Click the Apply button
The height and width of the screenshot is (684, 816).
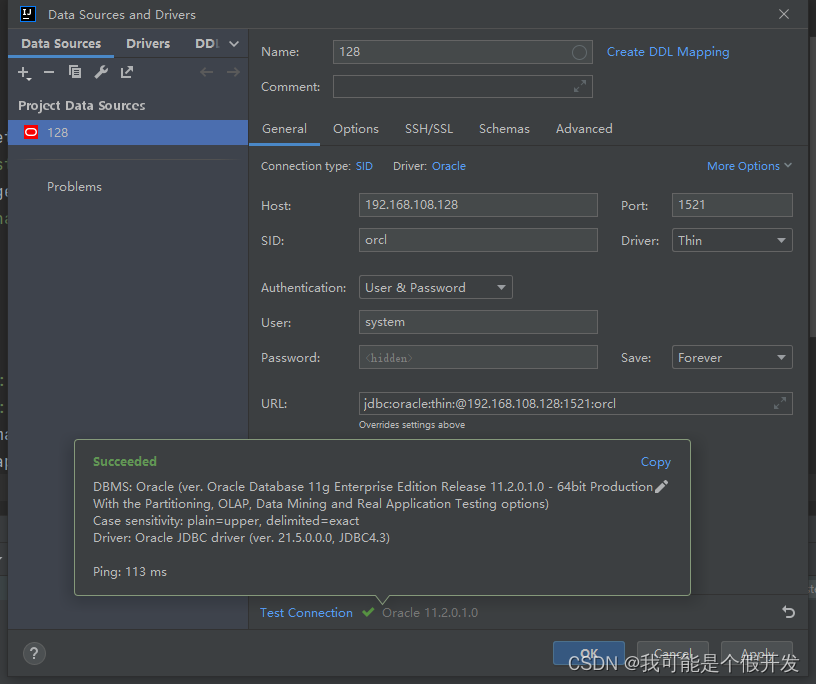point(757,653)
